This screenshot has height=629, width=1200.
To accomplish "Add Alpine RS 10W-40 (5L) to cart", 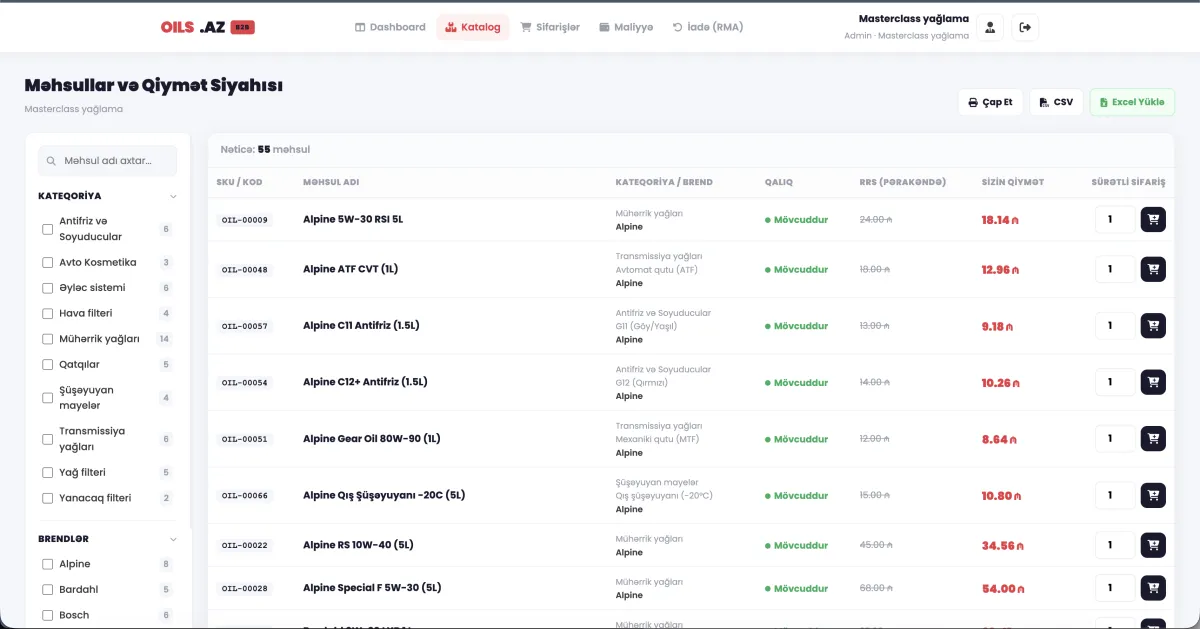I will click(x=1153, y=545).
